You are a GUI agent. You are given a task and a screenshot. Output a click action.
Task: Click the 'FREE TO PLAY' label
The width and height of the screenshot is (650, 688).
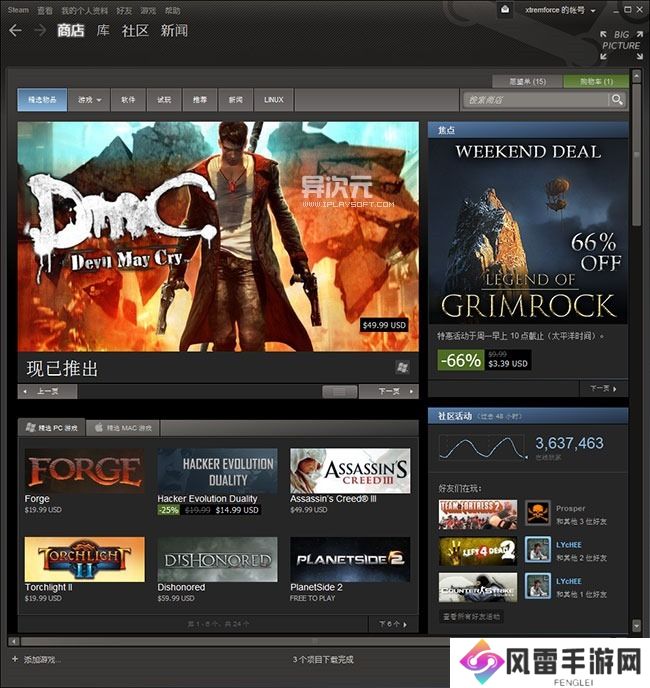click(x=312, y=598)
